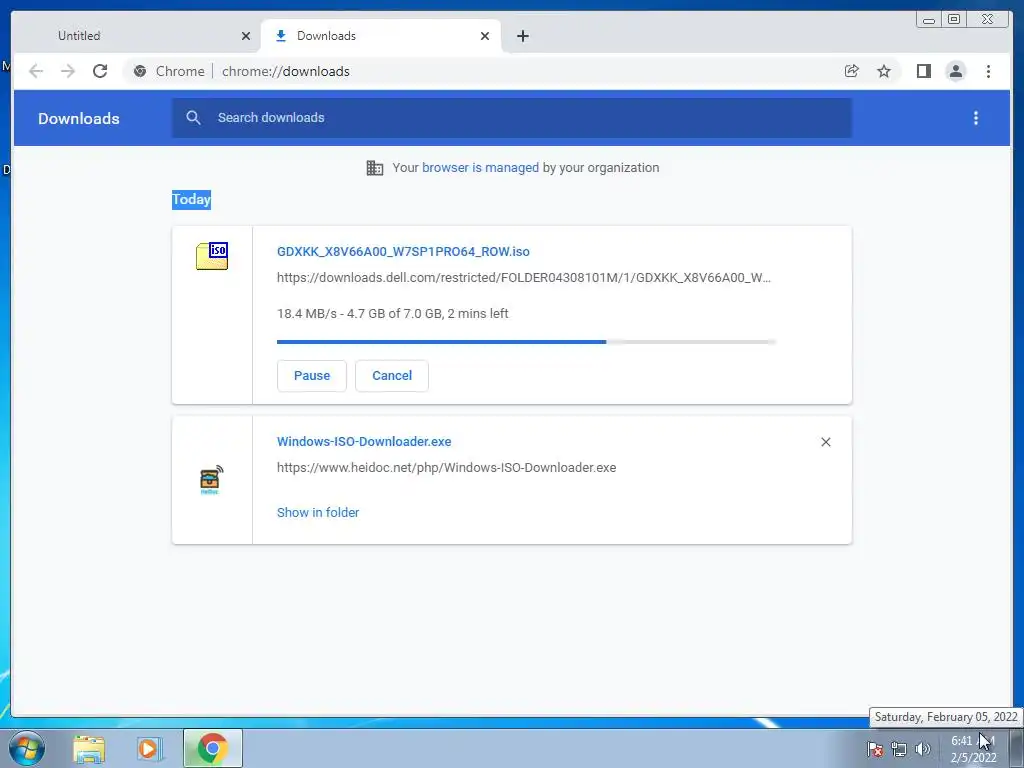The width and height of the screenshot is (1024, 768).
Task: Minimize the Chrome window
Action: point(929,20)
